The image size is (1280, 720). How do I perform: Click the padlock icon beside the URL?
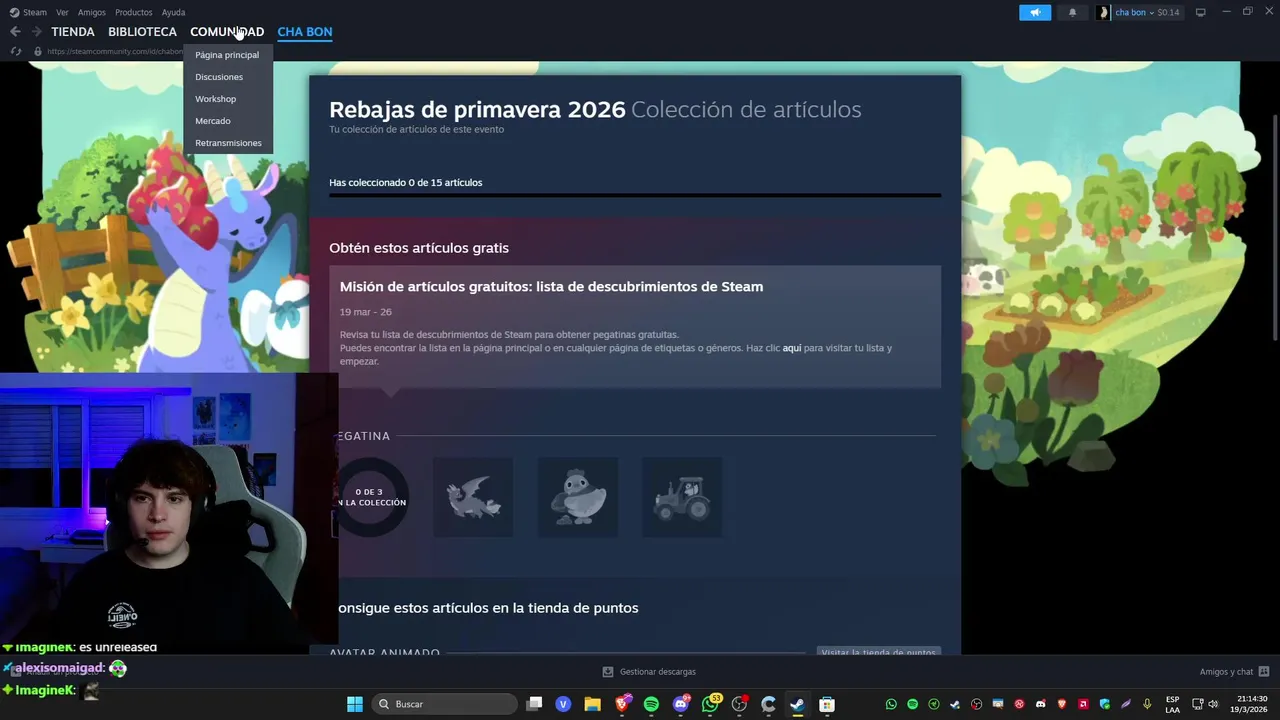(x=38, y=51)
